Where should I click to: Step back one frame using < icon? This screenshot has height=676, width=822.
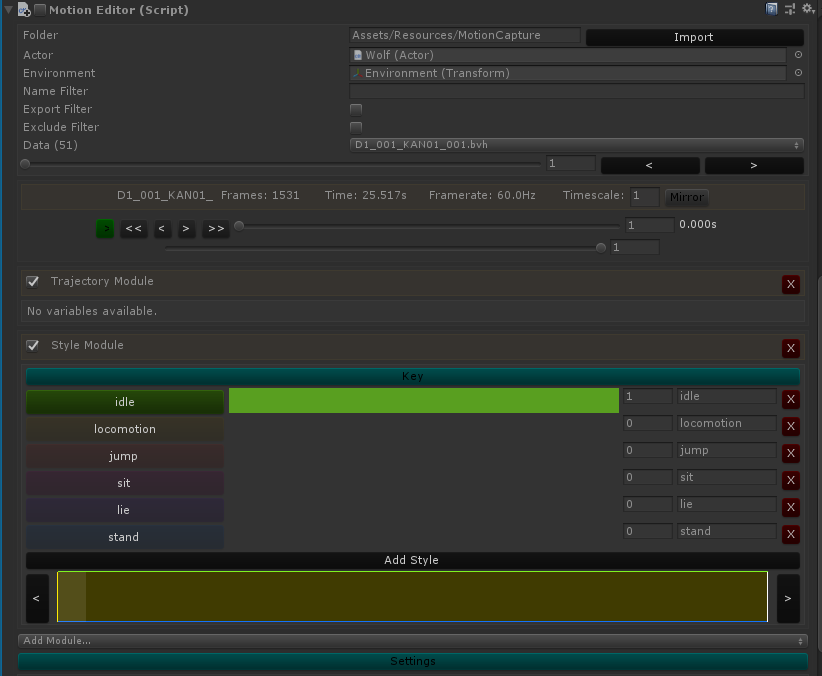click(x=162, y=228)
